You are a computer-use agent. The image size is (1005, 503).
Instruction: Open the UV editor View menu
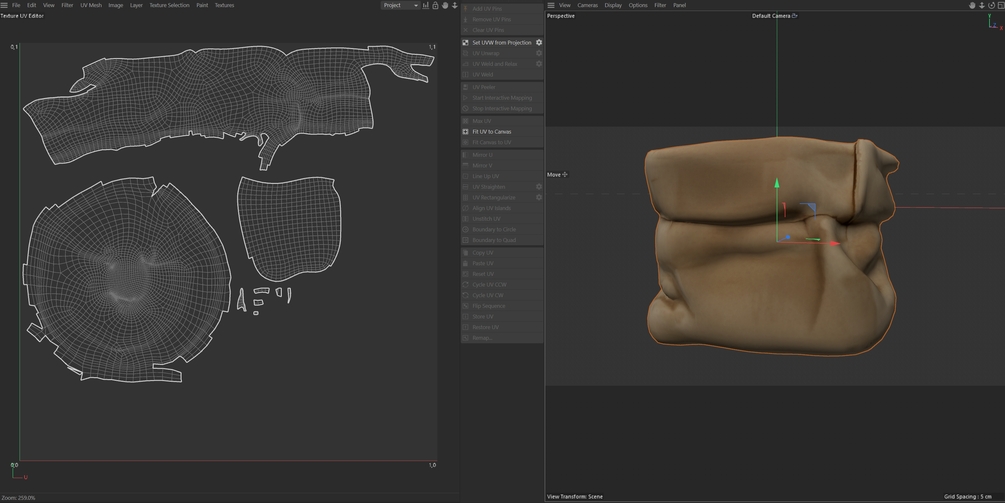click(x=49, y=5)
